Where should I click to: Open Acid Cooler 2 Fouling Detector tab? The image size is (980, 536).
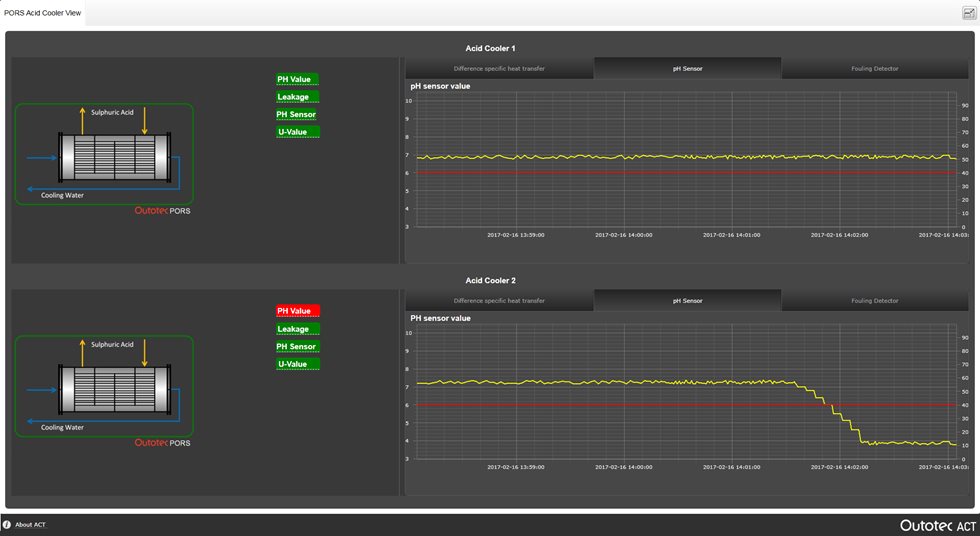pyautogui.click(x=874, y=301)
